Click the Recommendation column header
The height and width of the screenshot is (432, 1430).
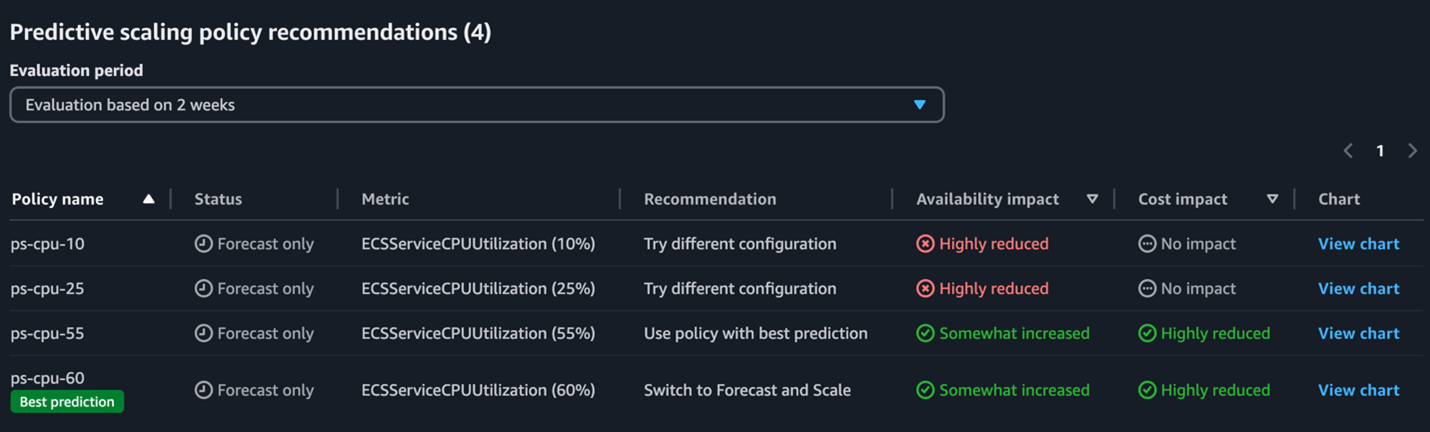click(x=709, y=199)
